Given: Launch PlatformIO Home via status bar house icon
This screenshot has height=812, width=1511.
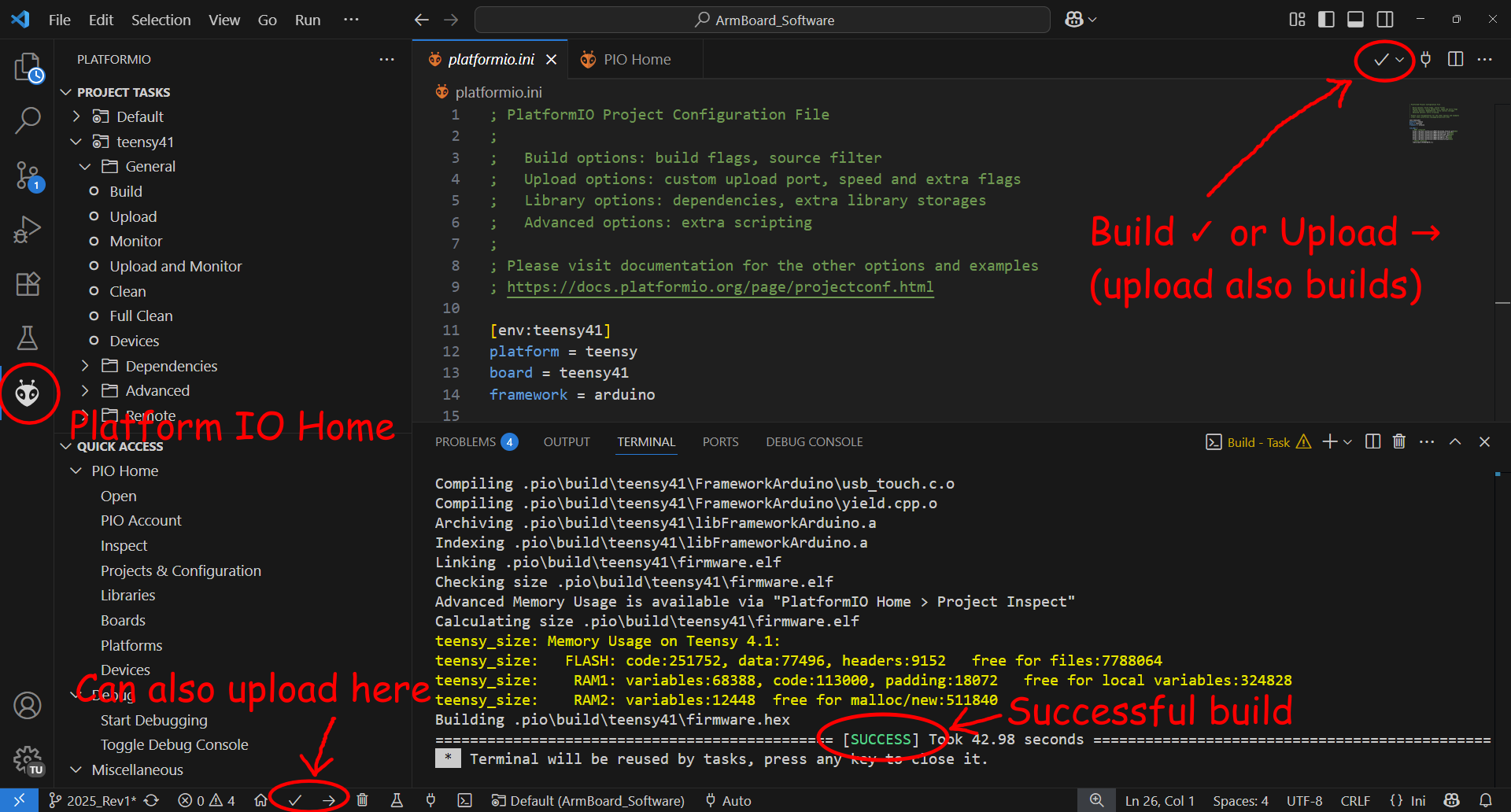Looking at the screenshot, I should [261, 800].
